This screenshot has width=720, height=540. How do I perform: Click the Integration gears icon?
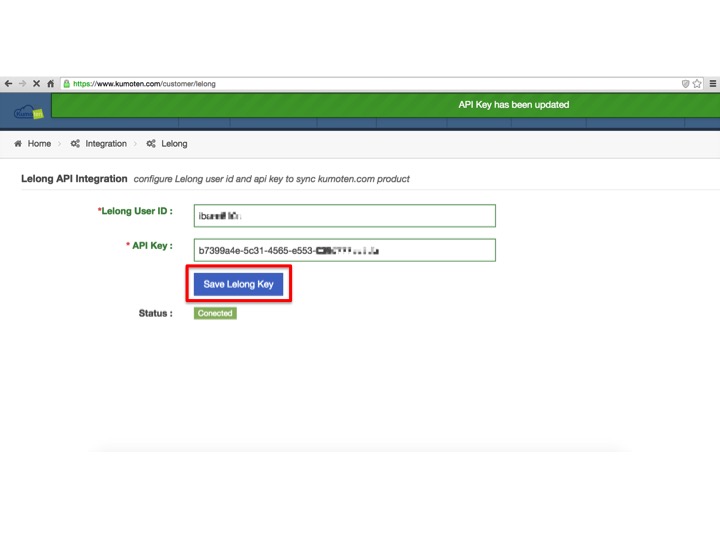75,144
